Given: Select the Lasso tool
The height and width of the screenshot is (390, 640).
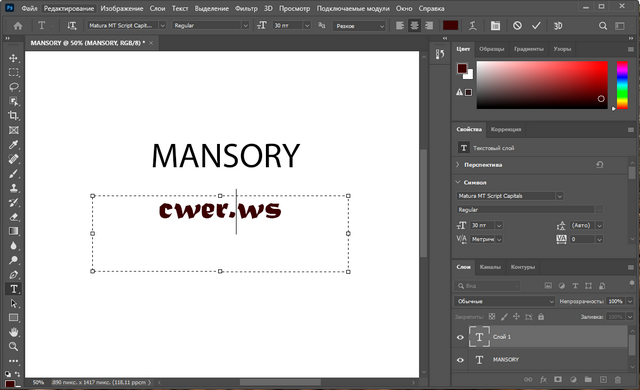Looking at the screenshot, I should tap(13, 87).
